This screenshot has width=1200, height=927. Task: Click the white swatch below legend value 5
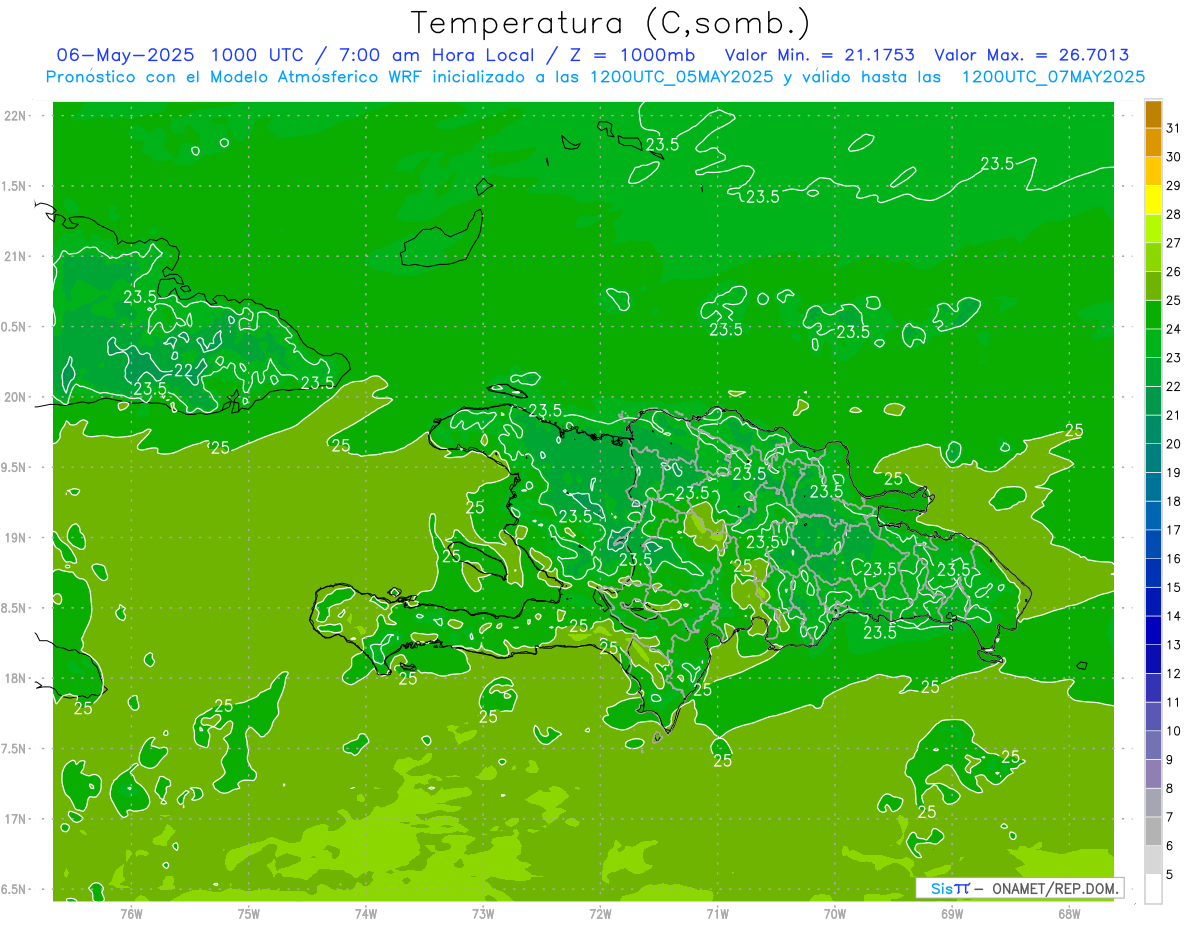tap(1153, 888)
